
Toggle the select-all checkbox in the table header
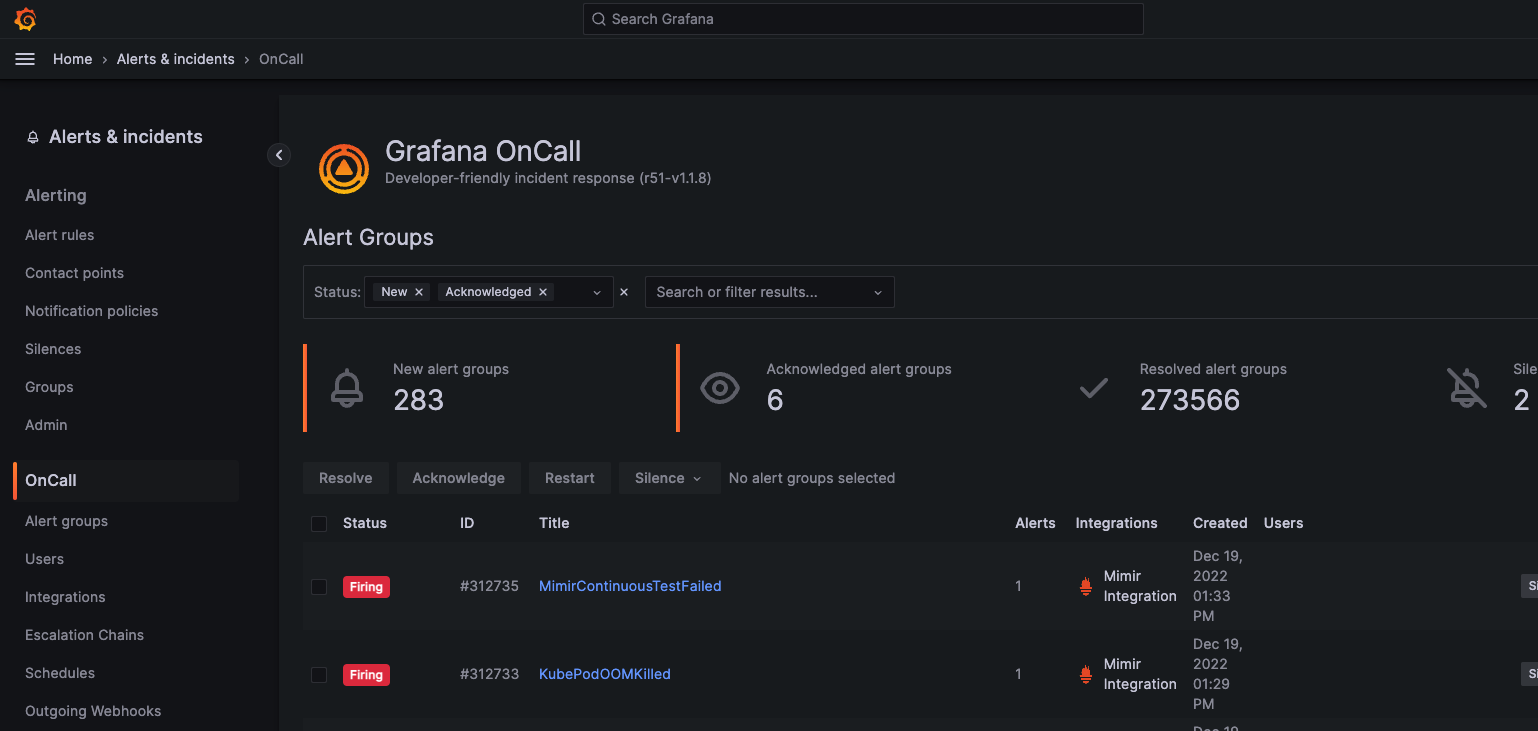click(319, 523)
